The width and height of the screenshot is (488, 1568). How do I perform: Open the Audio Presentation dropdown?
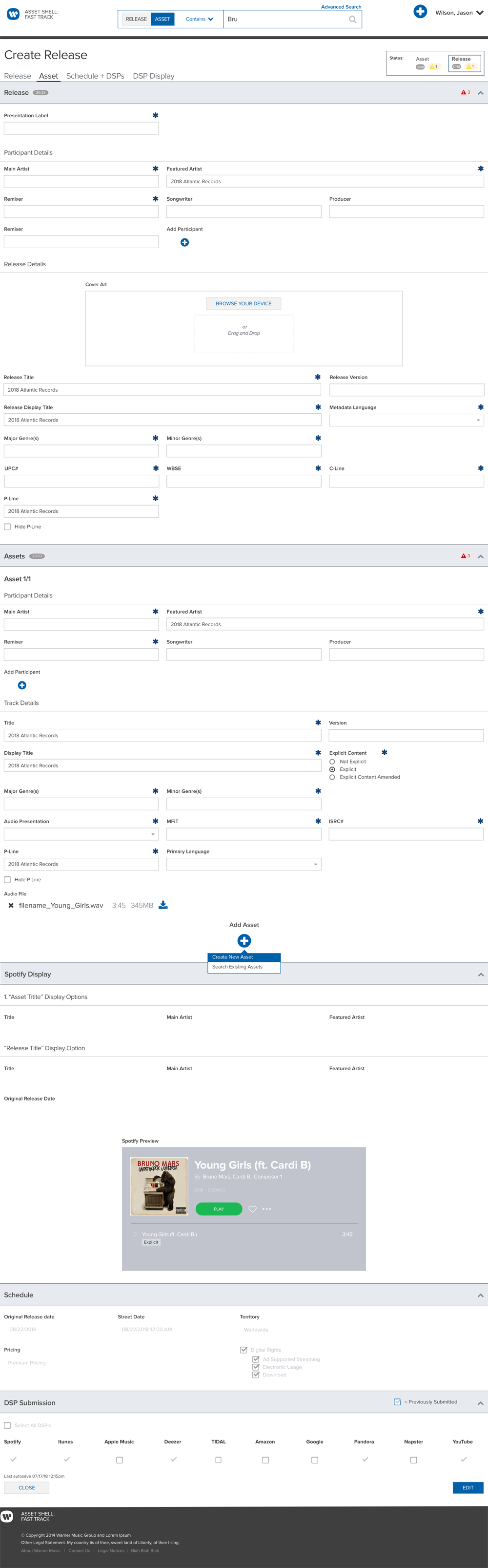[81, 834]
